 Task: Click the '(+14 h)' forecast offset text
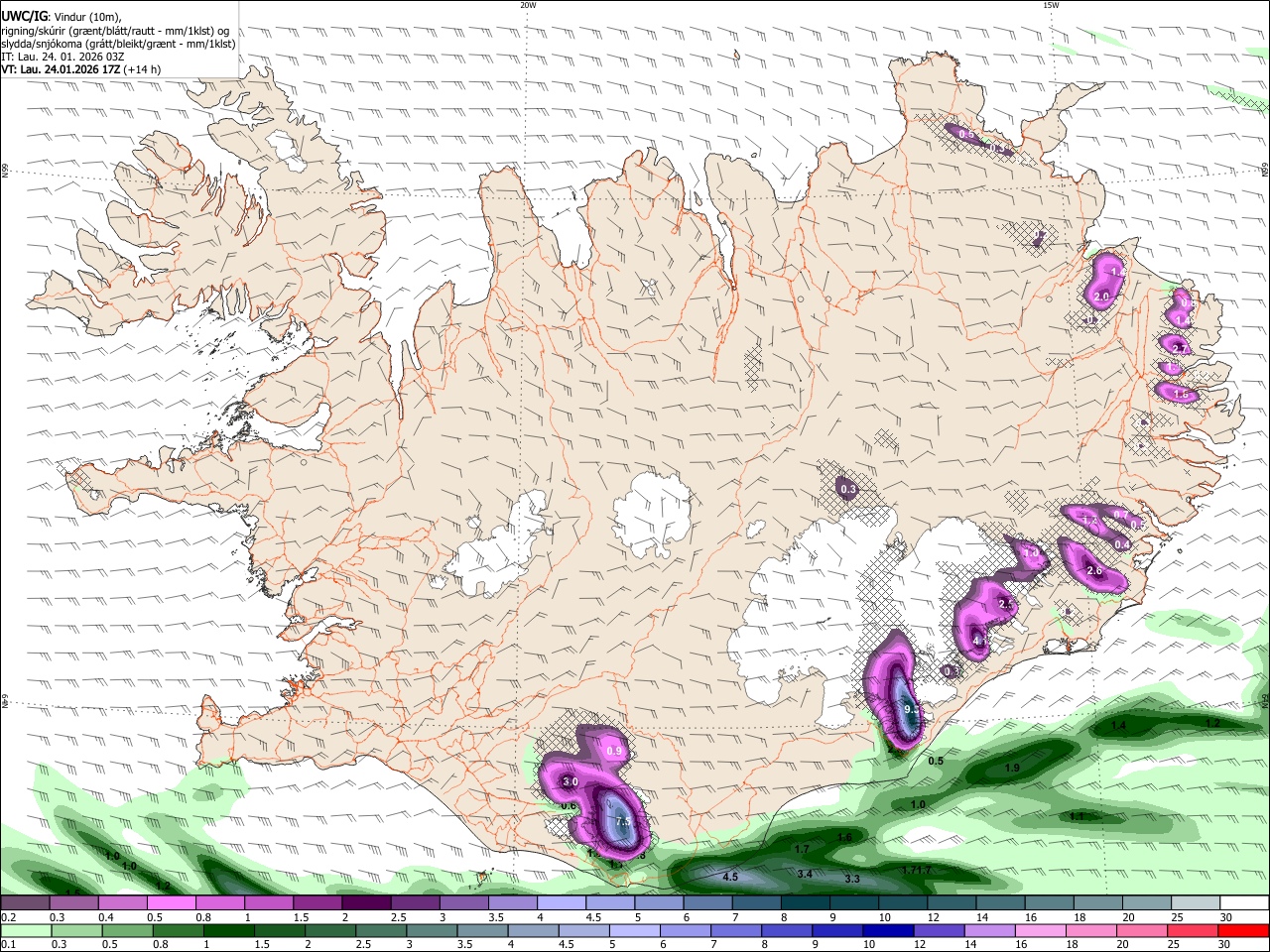[143, 69]
